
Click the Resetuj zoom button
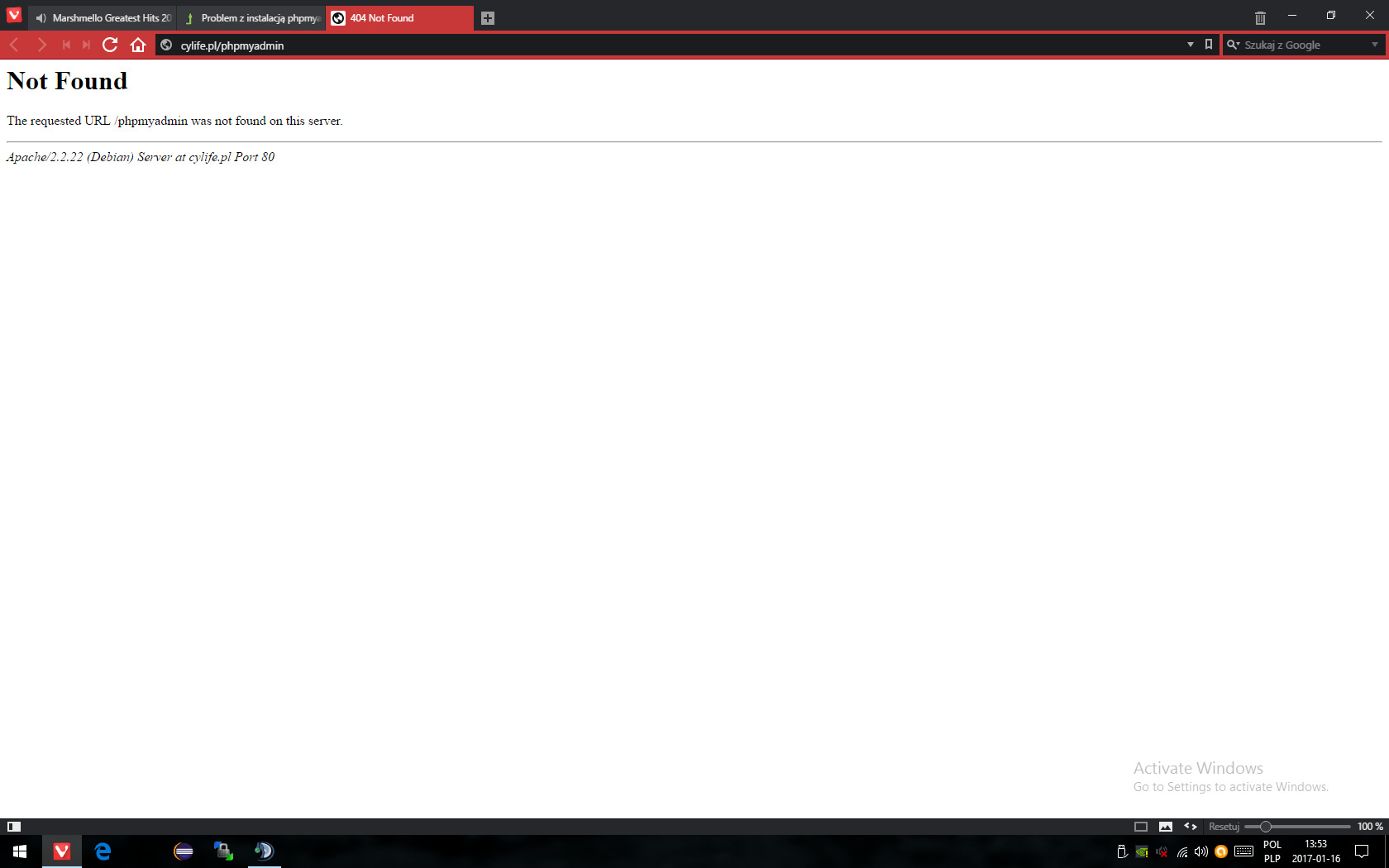tap(1224, 827)
